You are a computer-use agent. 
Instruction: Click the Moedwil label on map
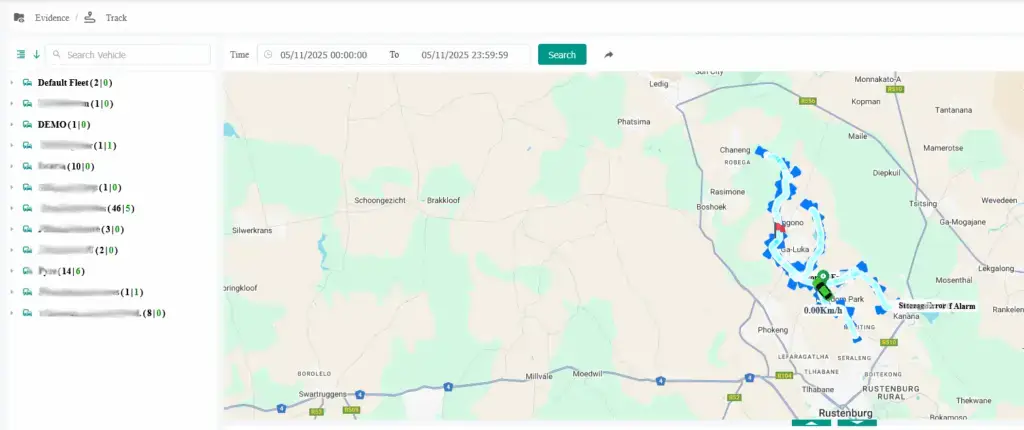coord(587,374)
